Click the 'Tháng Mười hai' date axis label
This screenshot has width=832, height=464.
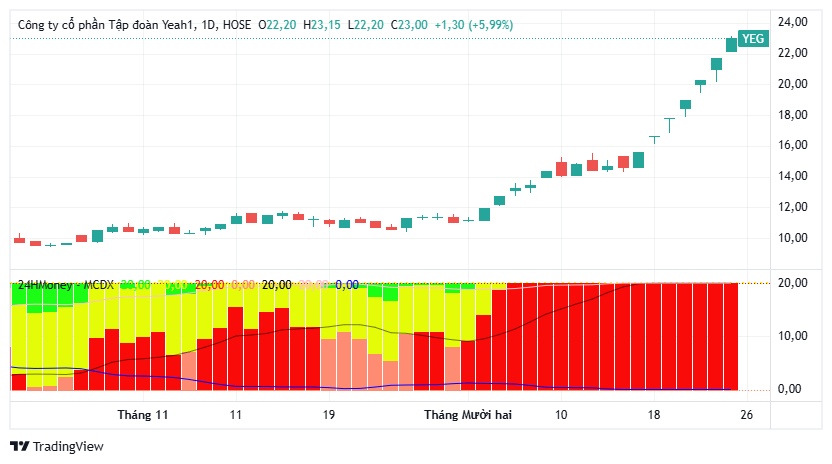(x=468, y=415)
